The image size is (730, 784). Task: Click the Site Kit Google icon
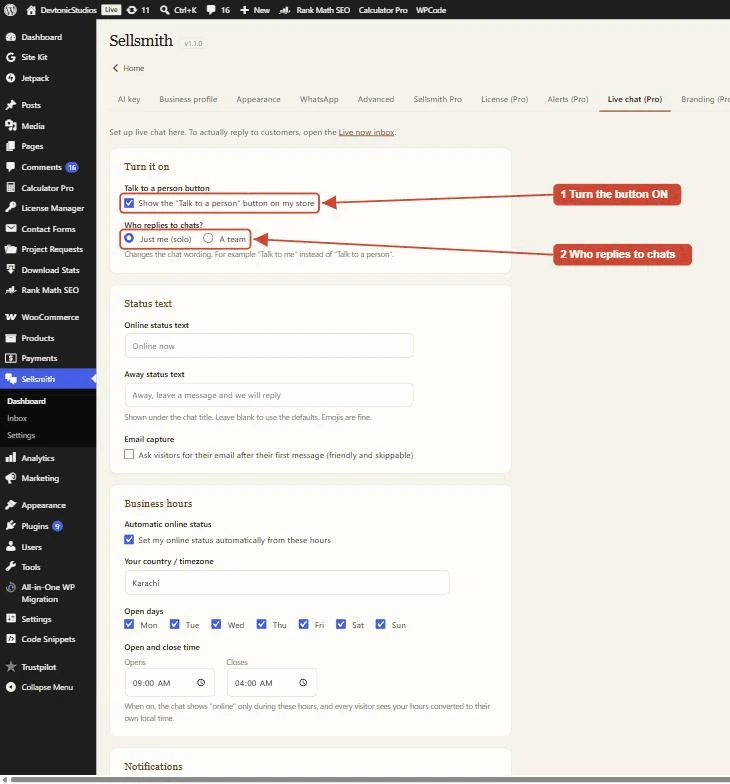[10, 57]
